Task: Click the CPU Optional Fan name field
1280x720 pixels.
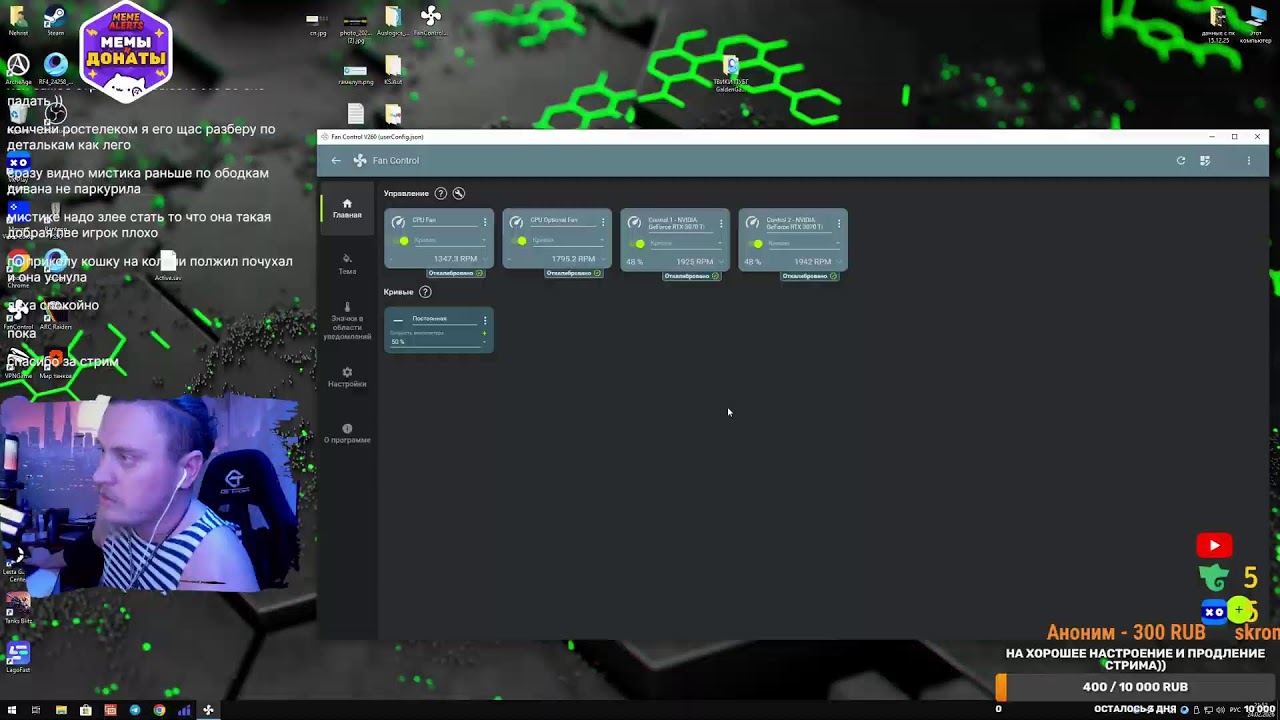Action: (561, 221)
